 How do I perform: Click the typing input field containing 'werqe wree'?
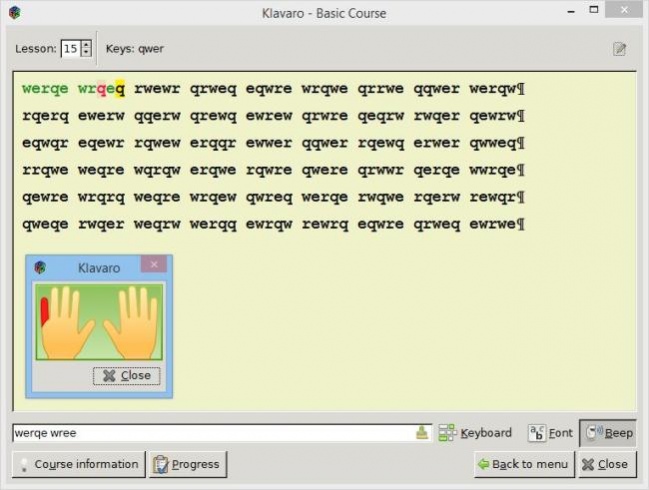pyautogui.click(x=222, y=433)
